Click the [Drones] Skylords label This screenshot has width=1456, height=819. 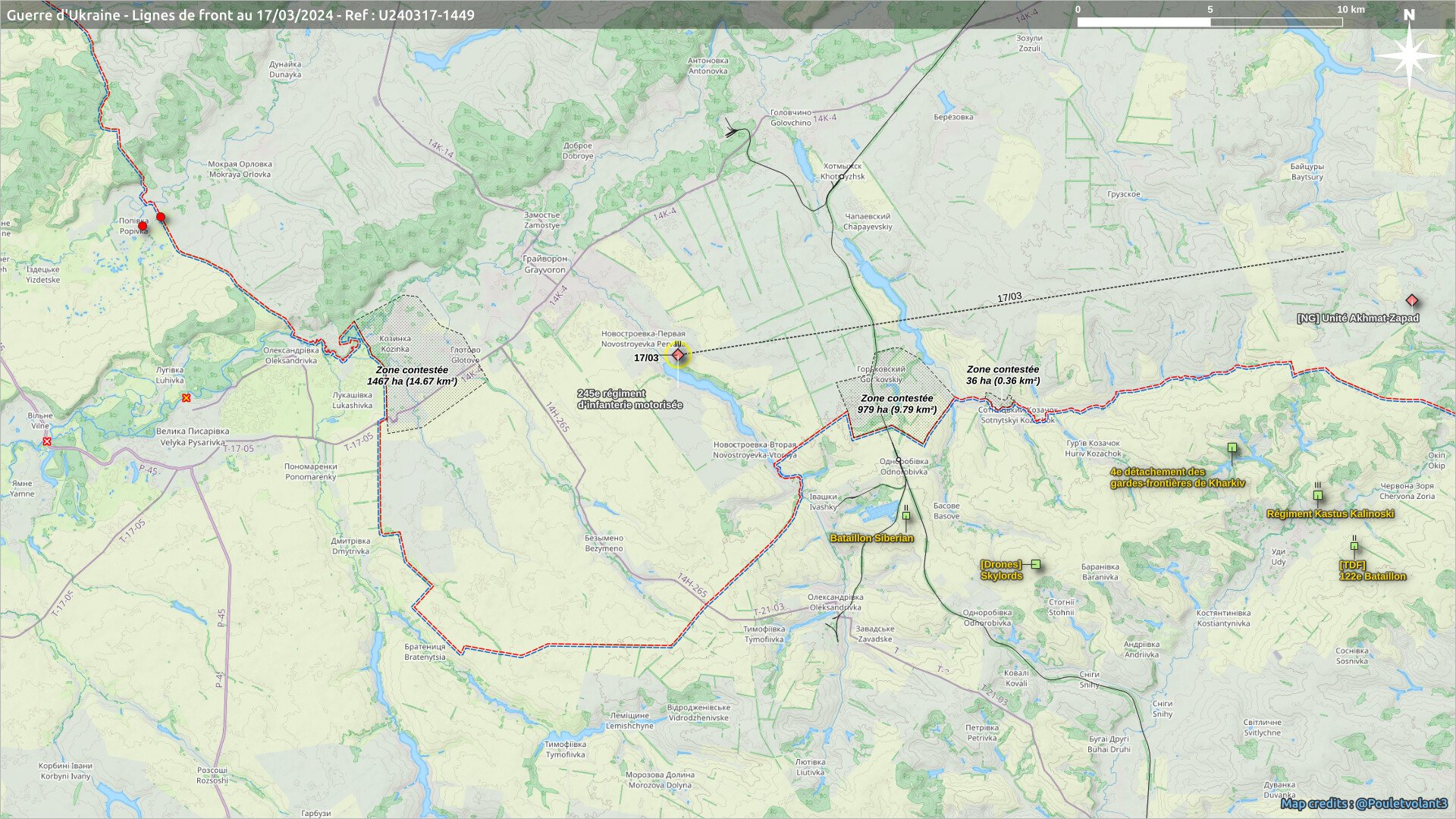coord(1001,570)
